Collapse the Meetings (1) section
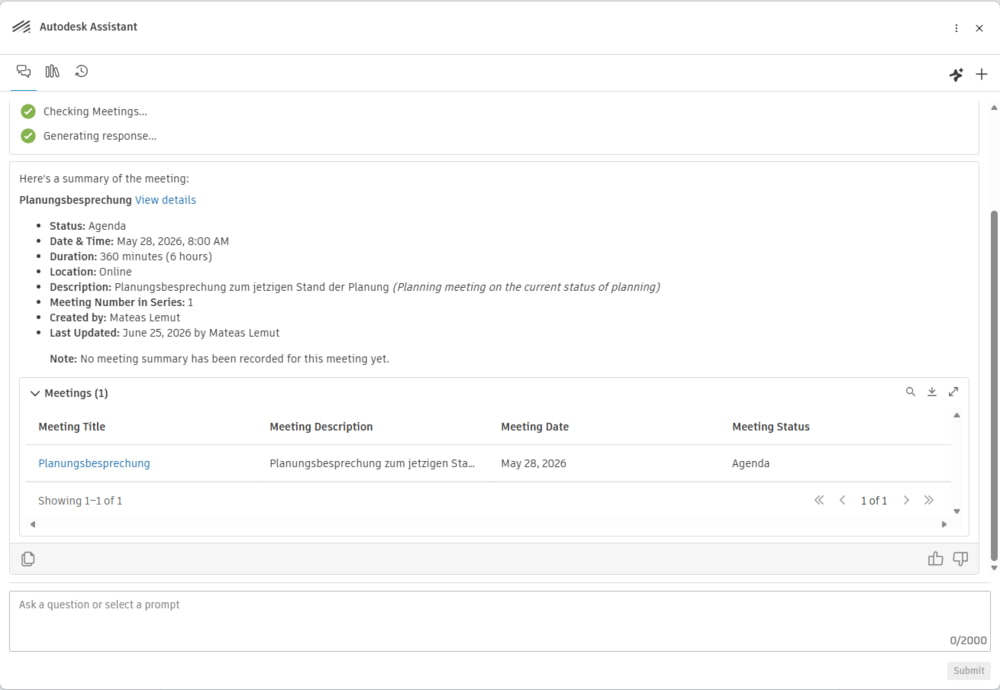Image resolution: width=1000 pixels, height=690 pixels. click(x=35, y=393)
